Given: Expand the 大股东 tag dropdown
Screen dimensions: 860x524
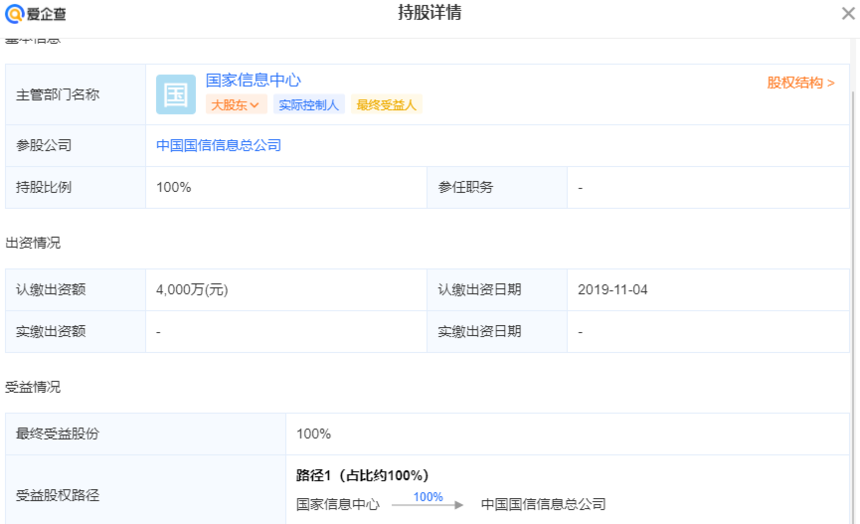Looking at the screenshot, I should click(x=236, y=105).
